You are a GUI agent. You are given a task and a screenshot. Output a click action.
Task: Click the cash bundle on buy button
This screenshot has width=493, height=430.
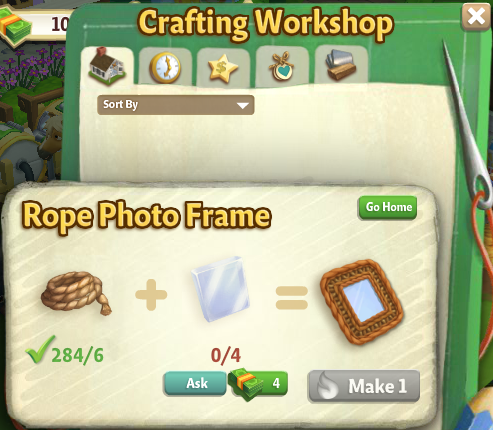246,384
